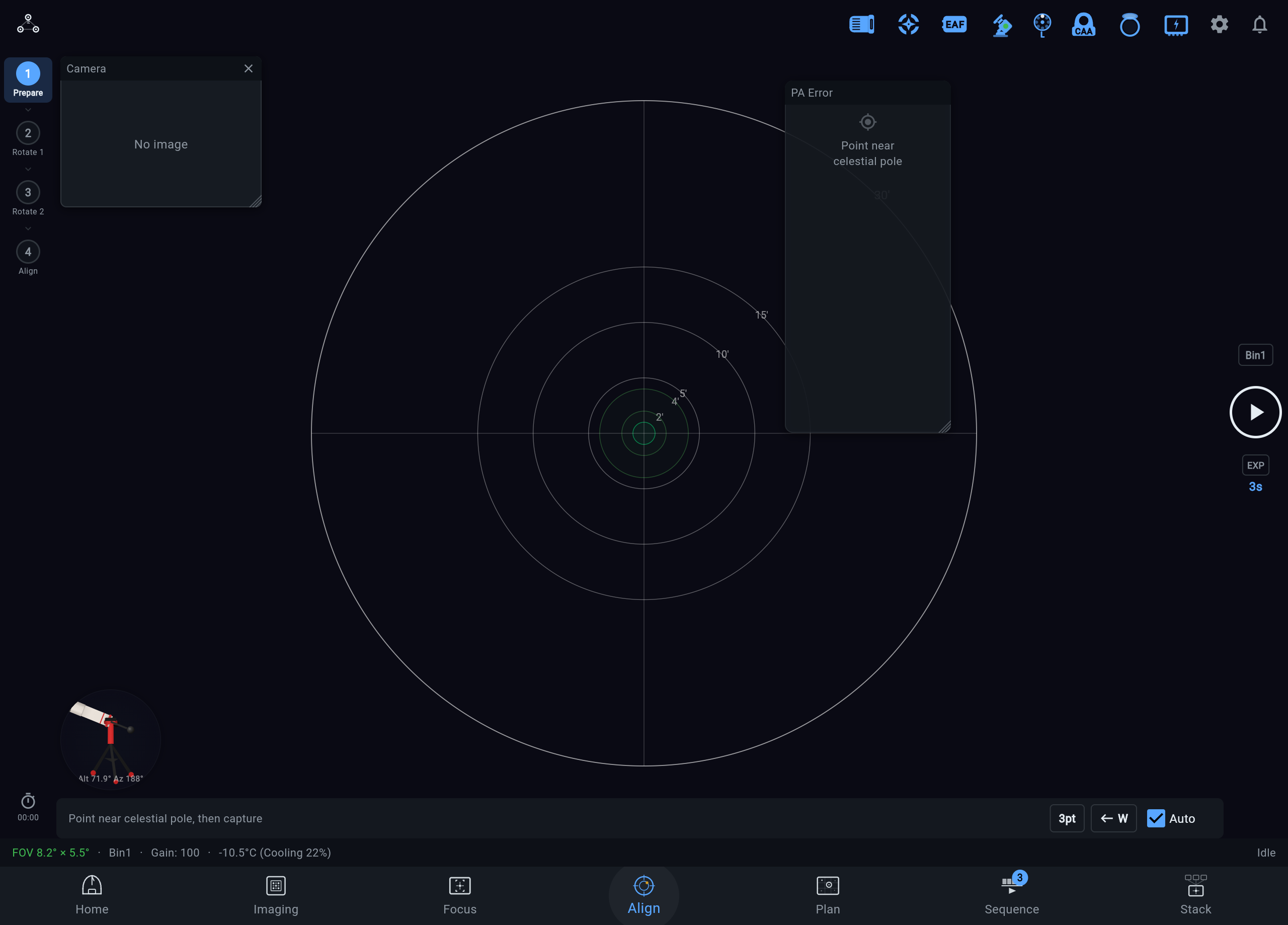Open the notifications bell
This screenshot has width=1288, height=925.
[x=1260, y=25]
